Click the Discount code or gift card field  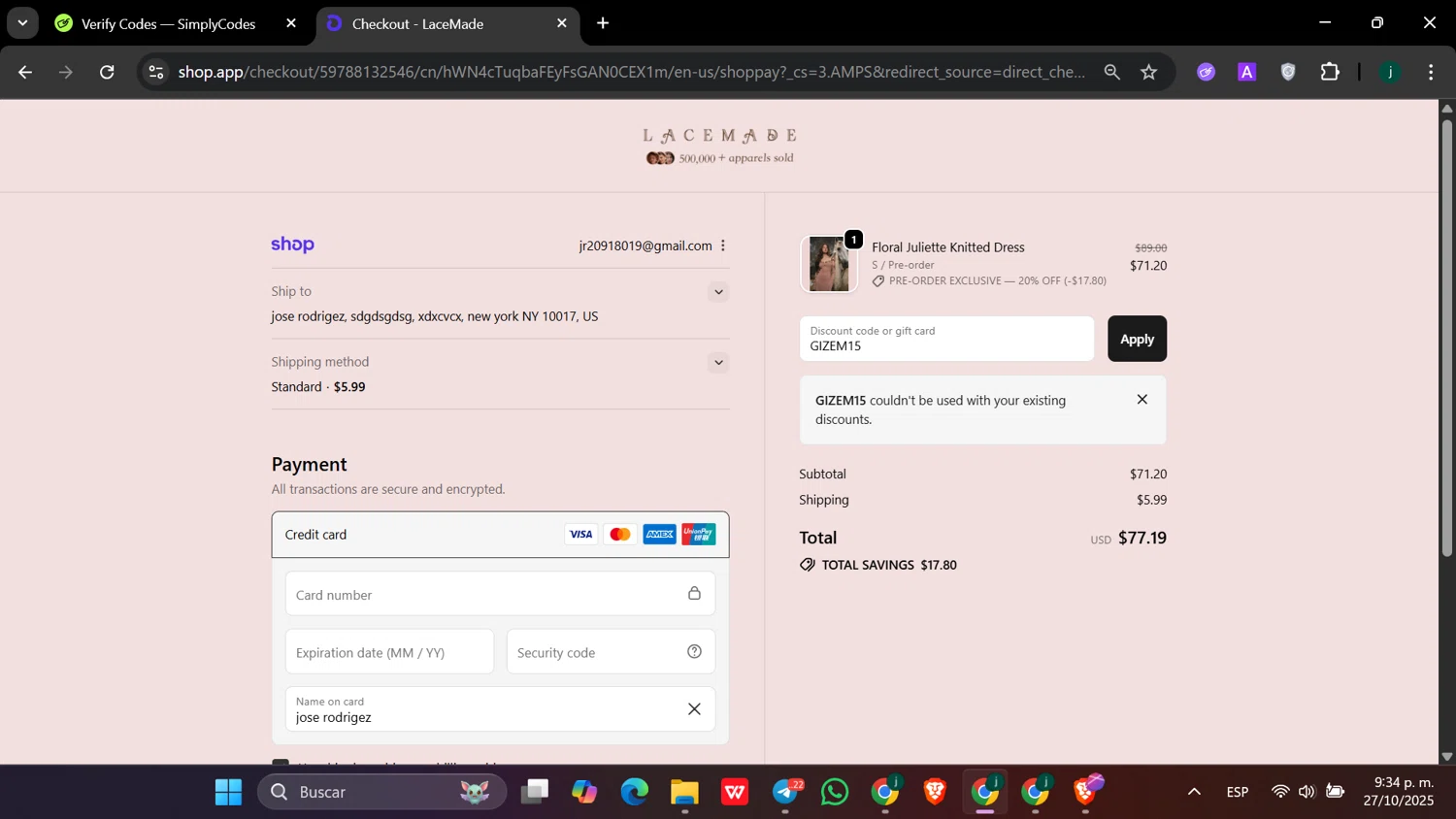[x=946, y=339]
